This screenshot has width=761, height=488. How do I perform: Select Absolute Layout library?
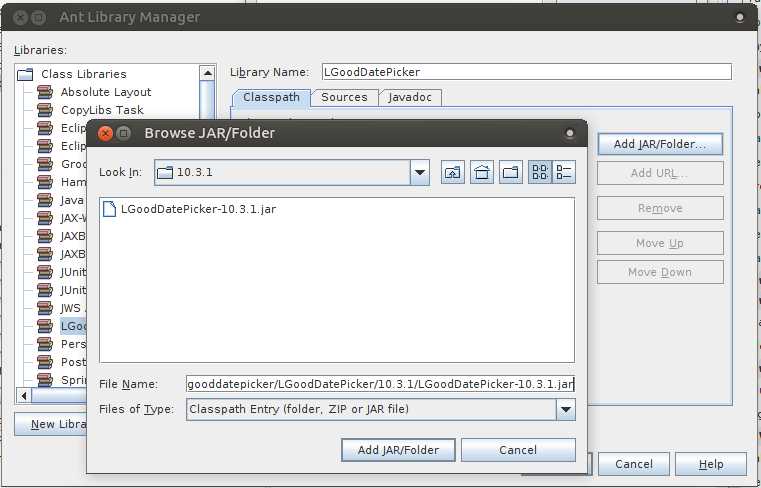[x=106, y=92]
